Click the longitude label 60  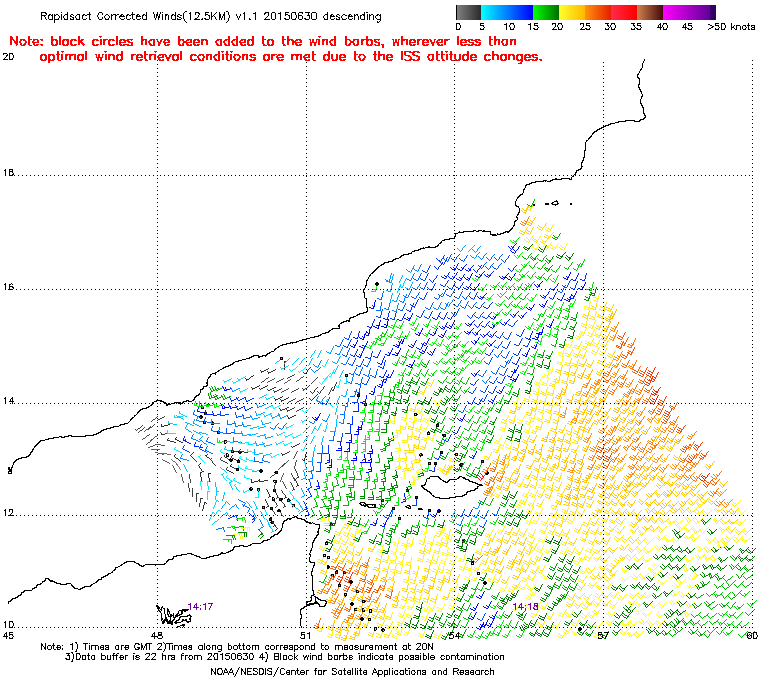[x=751, y=636]
